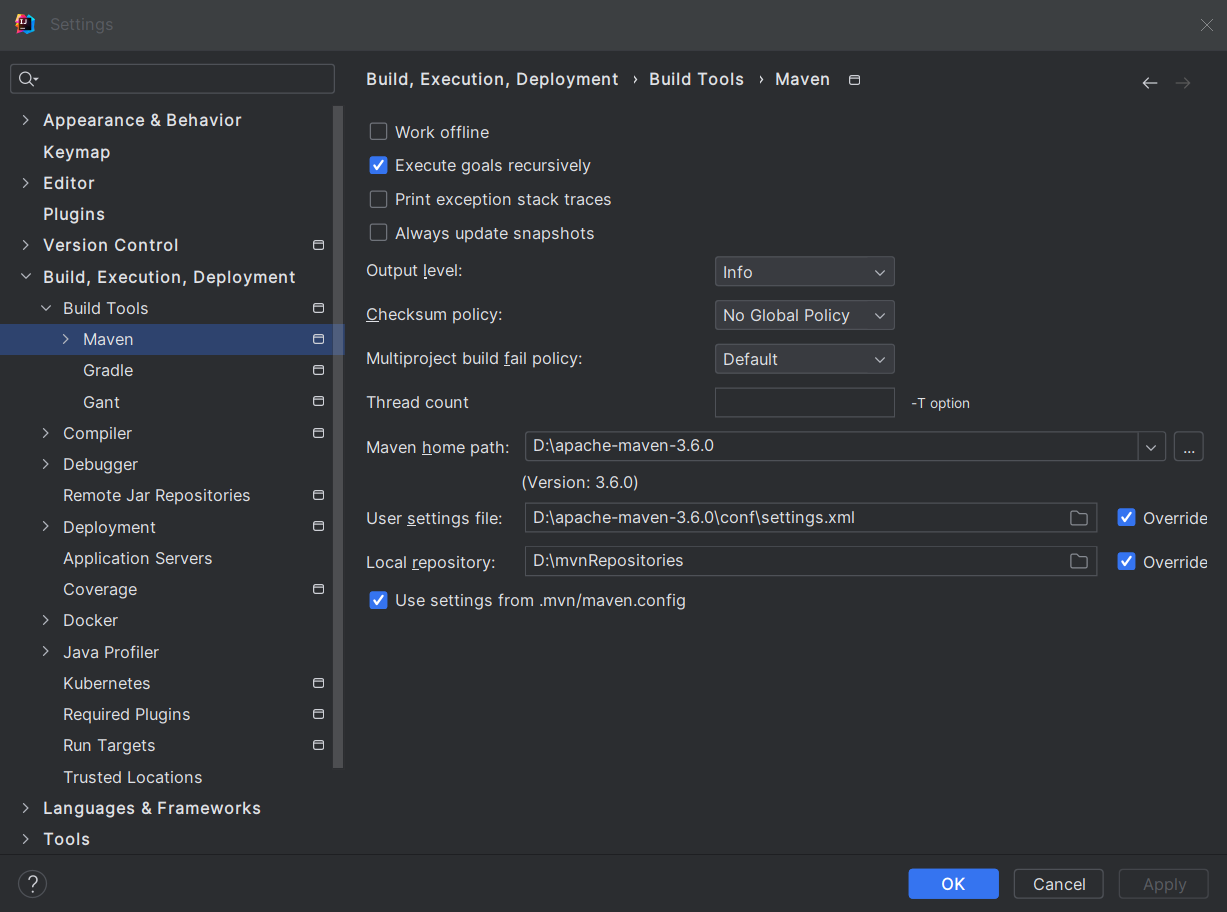Viewport: 1227px width, 912px height.
Task: Open Trusted Locations settings
Action: pos(133,777)
